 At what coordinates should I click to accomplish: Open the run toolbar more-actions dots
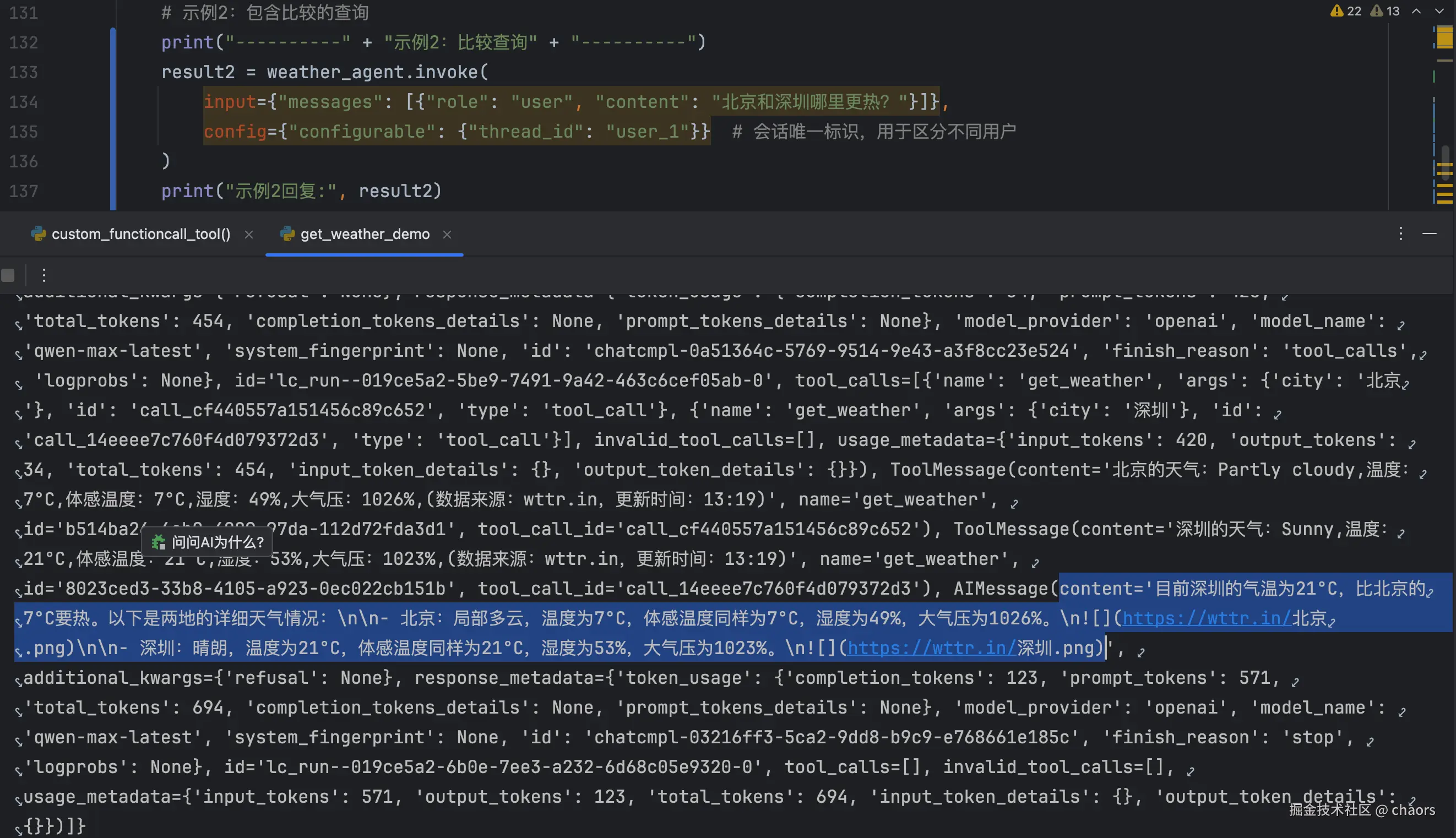point(44,275)
